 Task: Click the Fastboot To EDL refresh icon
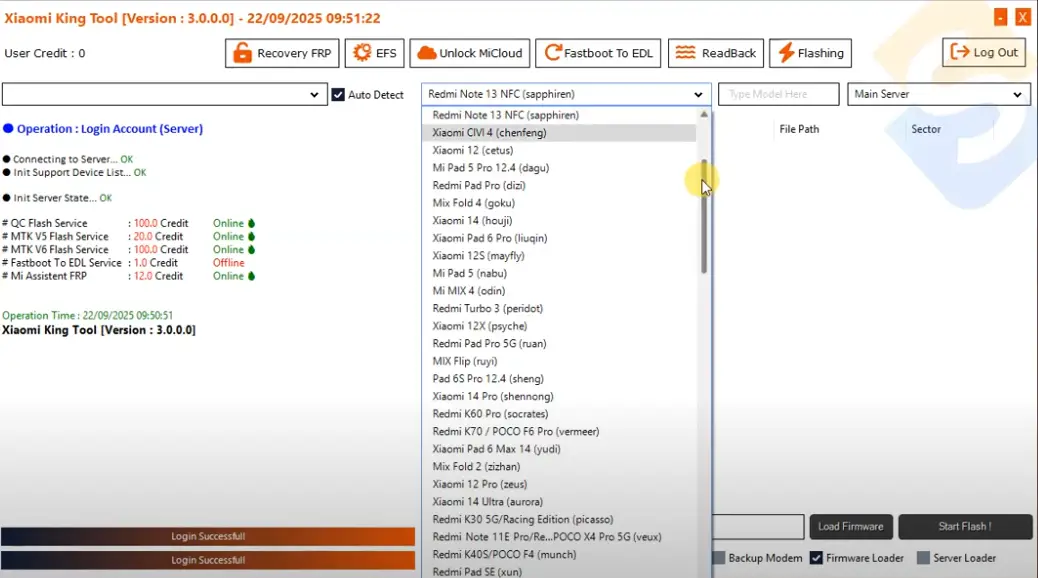point(551,53)
